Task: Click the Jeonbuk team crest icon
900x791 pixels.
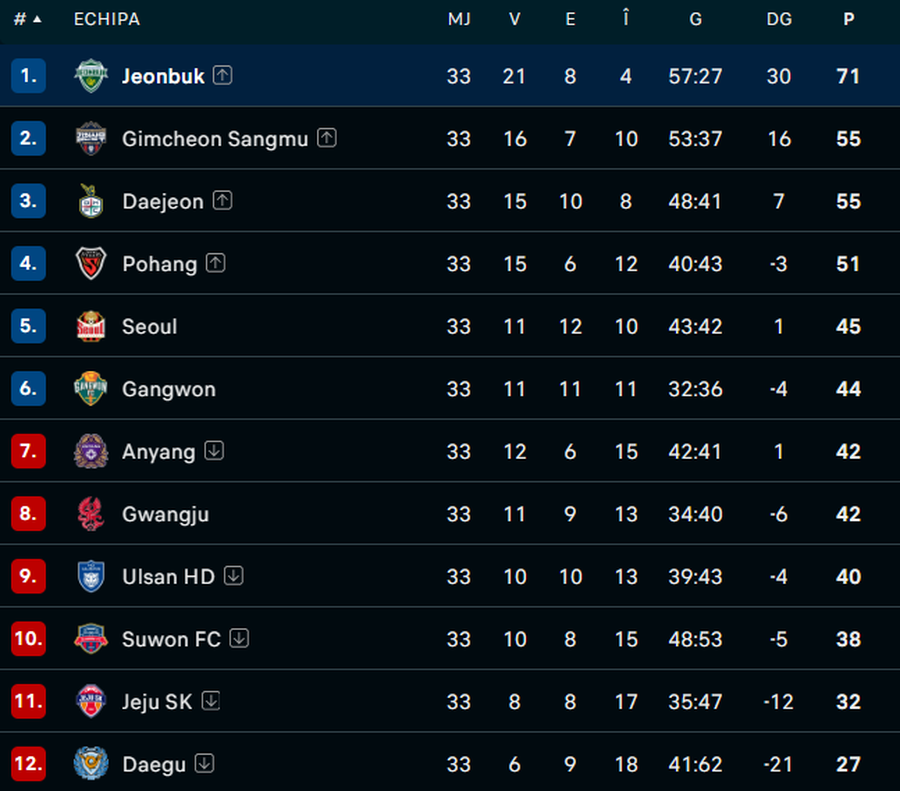Action: point(91,76)
